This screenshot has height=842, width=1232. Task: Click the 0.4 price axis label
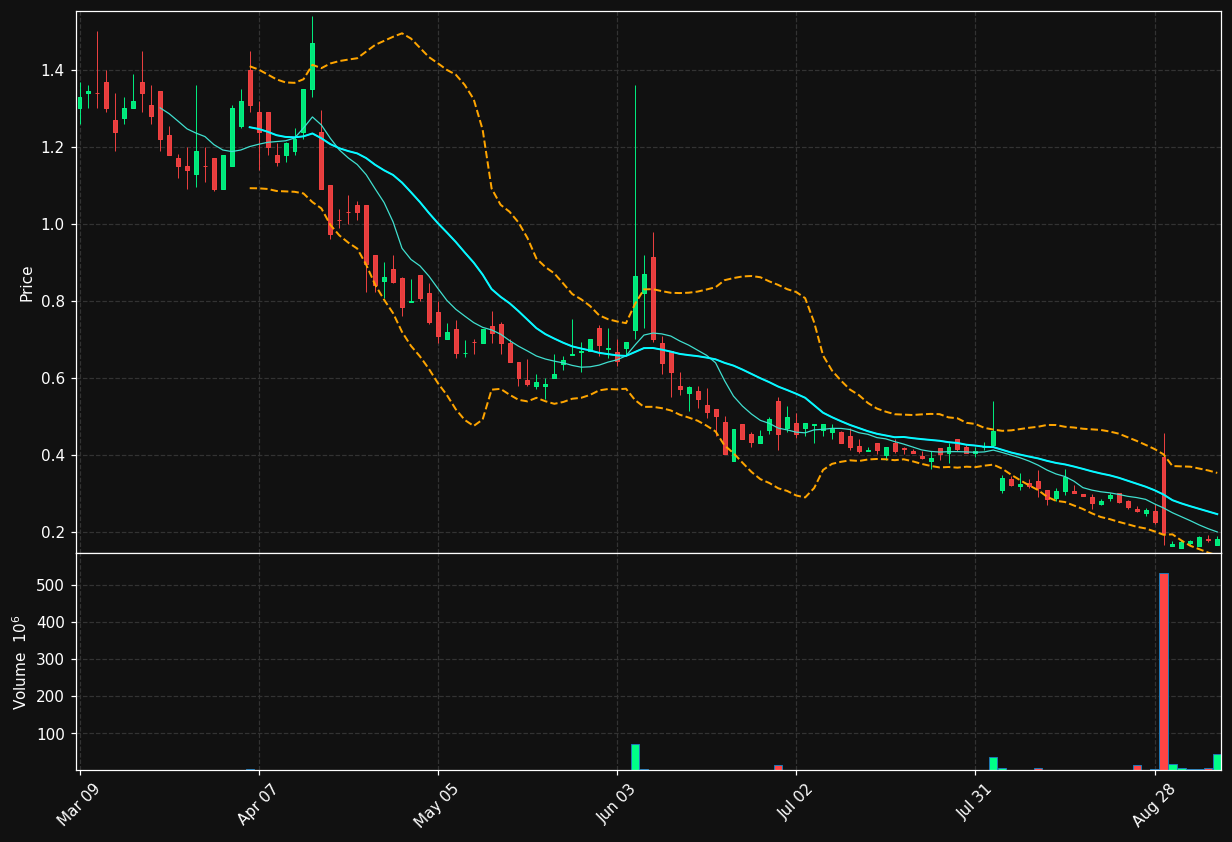52,455
